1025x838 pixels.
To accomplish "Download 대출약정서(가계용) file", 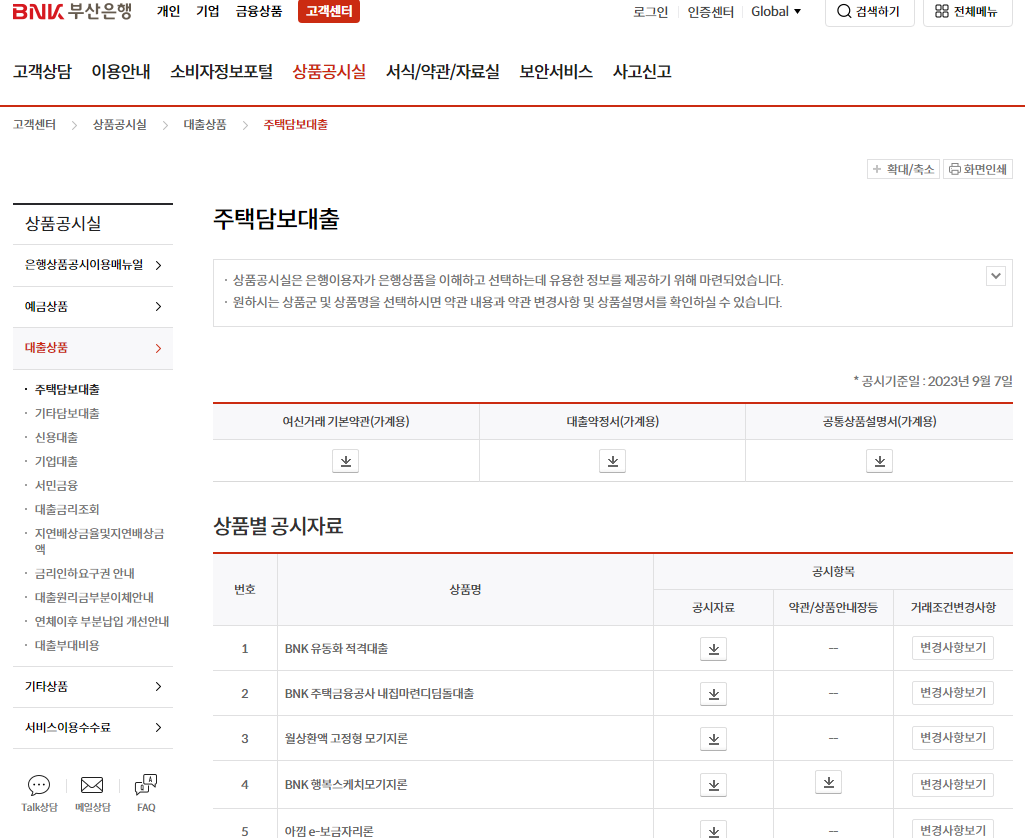I will tap(613, 461).
